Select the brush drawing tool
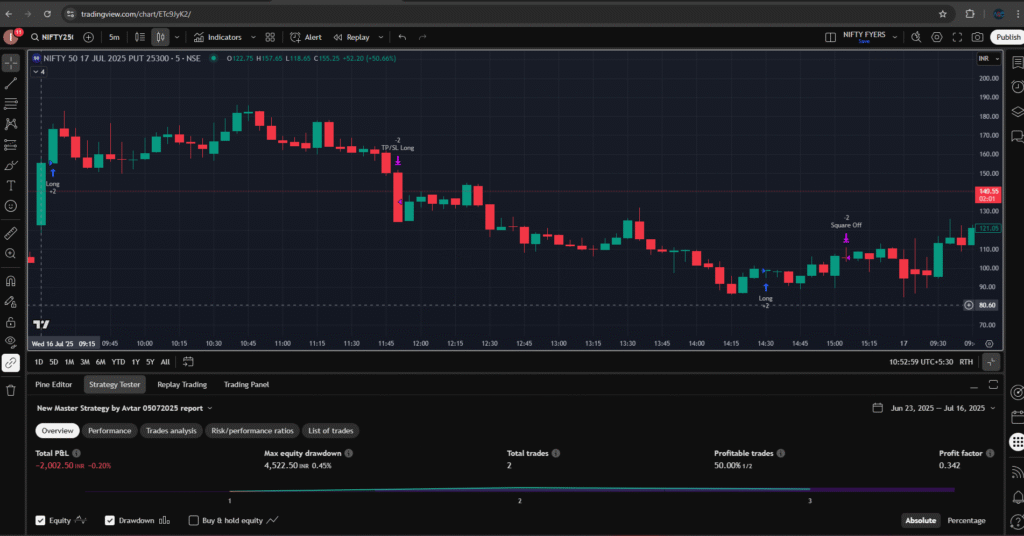1024x536 pixels. pos(11,165)
